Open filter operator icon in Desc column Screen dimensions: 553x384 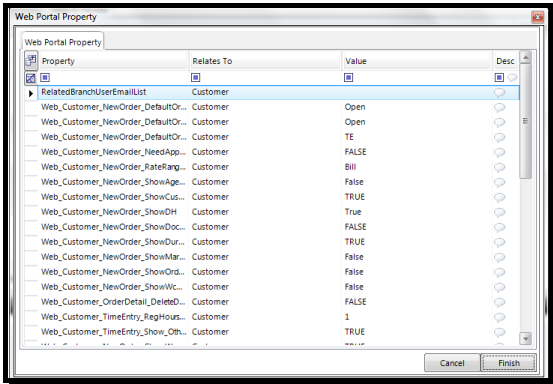(499, 78)
